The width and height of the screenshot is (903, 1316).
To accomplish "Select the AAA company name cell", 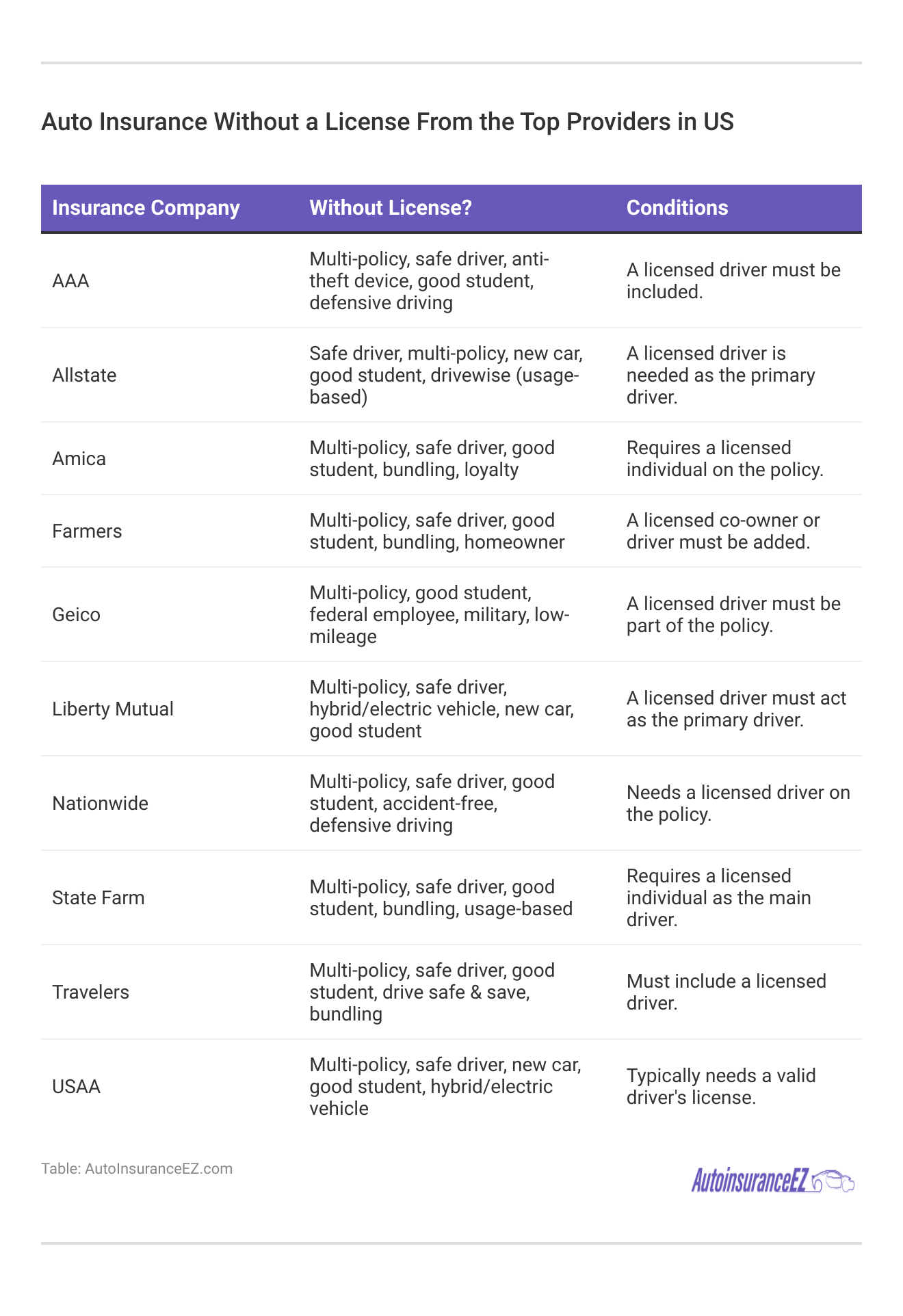I will 70,281.
